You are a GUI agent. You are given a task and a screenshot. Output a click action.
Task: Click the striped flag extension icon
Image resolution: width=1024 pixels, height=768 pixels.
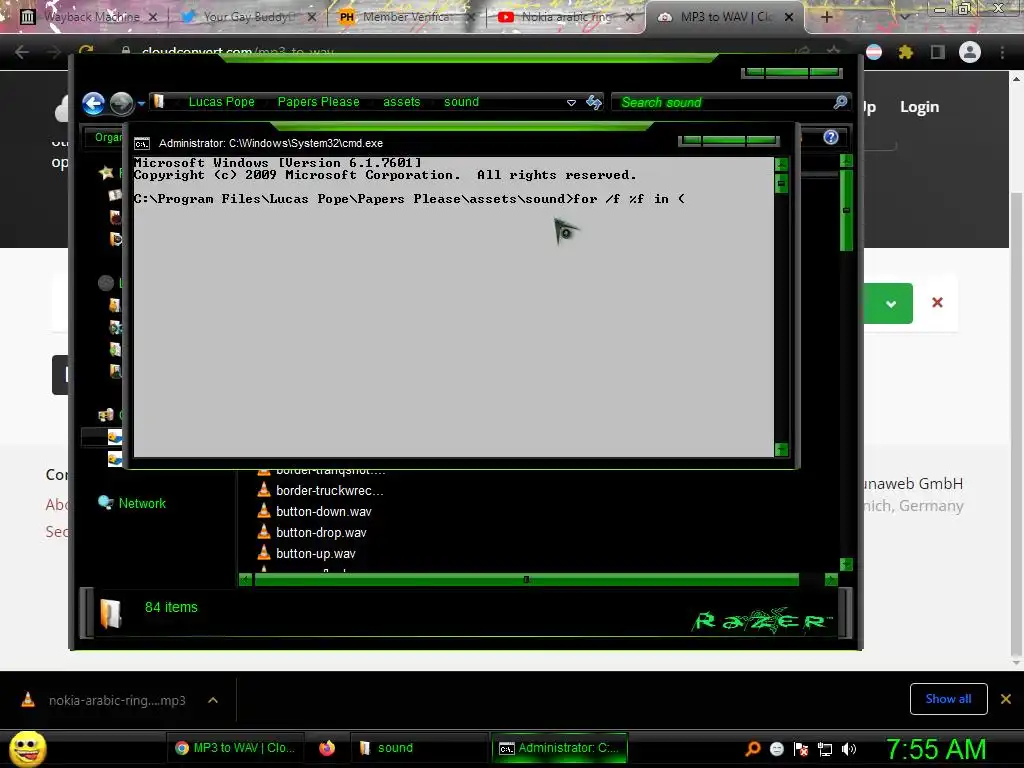point(874,52)
